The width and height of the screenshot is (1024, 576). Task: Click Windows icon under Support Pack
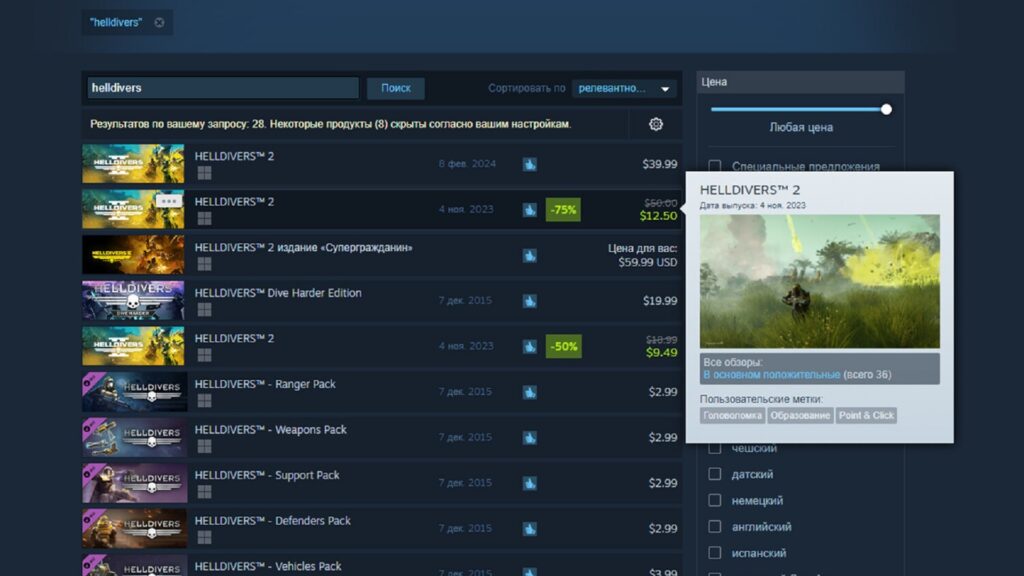[204, 492]
